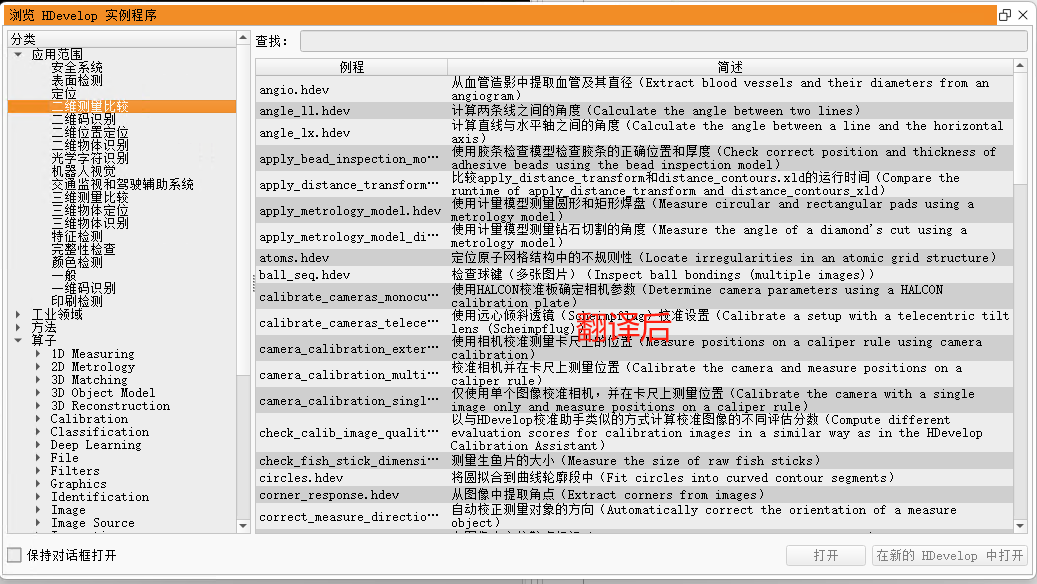Expand the 工业领域 tree node
Image resolution: width=1037 pixels, height=584 pixels.
click(19, 314)
